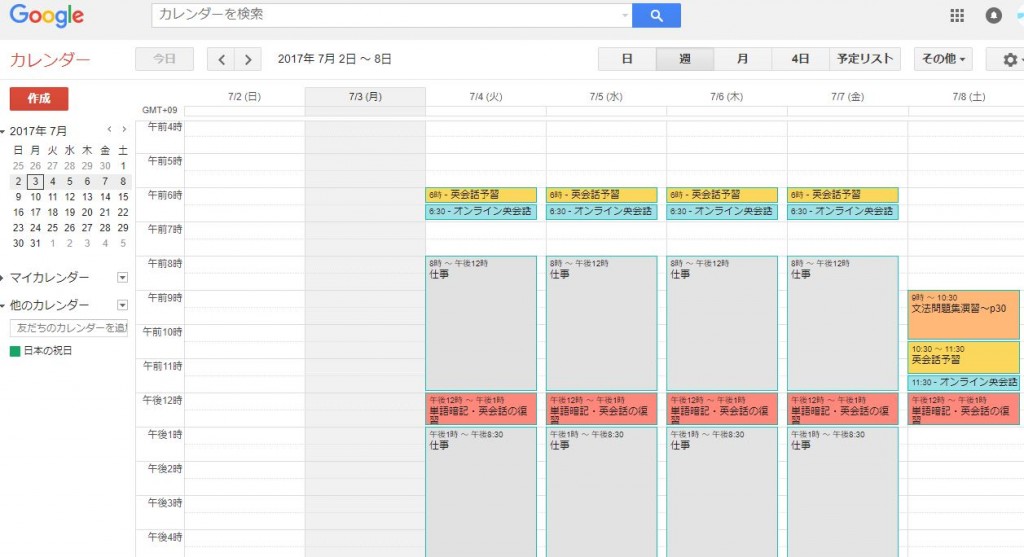Open search options dropdown arrow
The height and width of the screenshot is (557, 1024).
pos(625,16)
